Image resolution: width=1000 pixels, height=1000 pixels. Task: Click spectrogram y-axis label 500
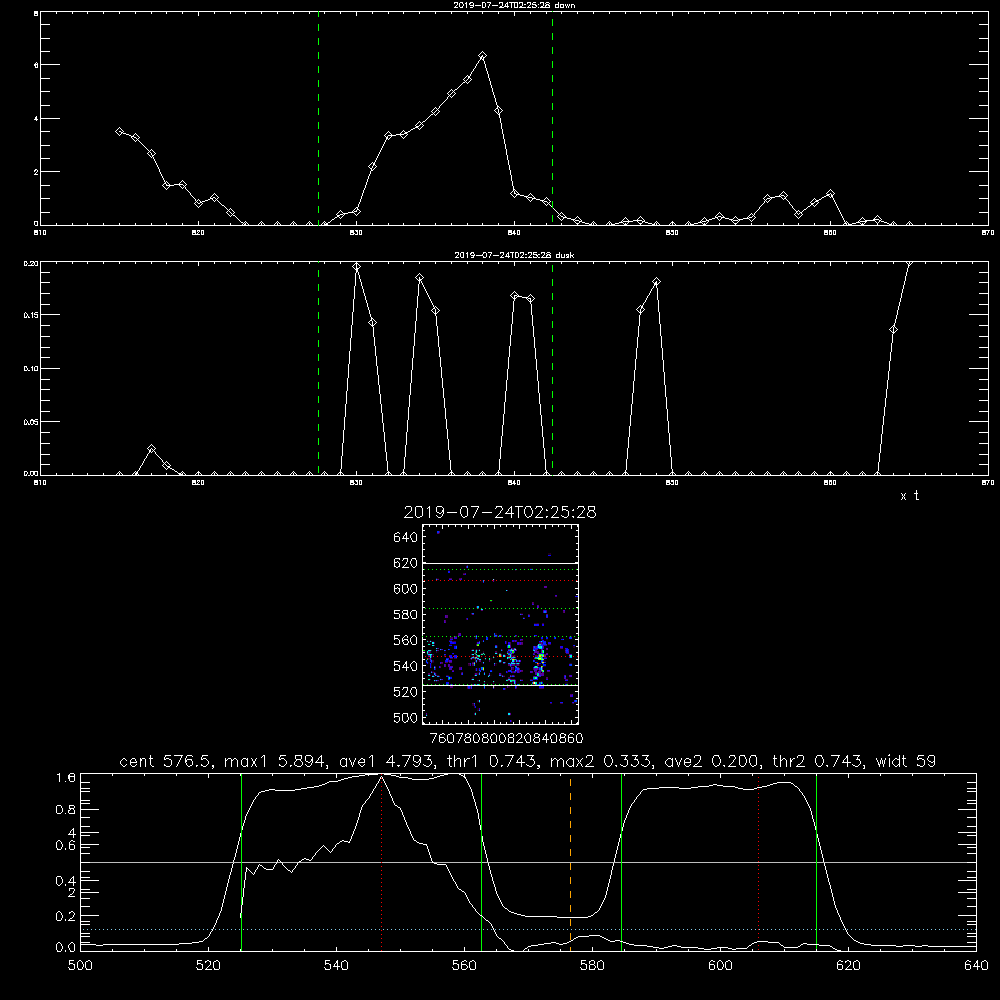(x=406, y=717)
